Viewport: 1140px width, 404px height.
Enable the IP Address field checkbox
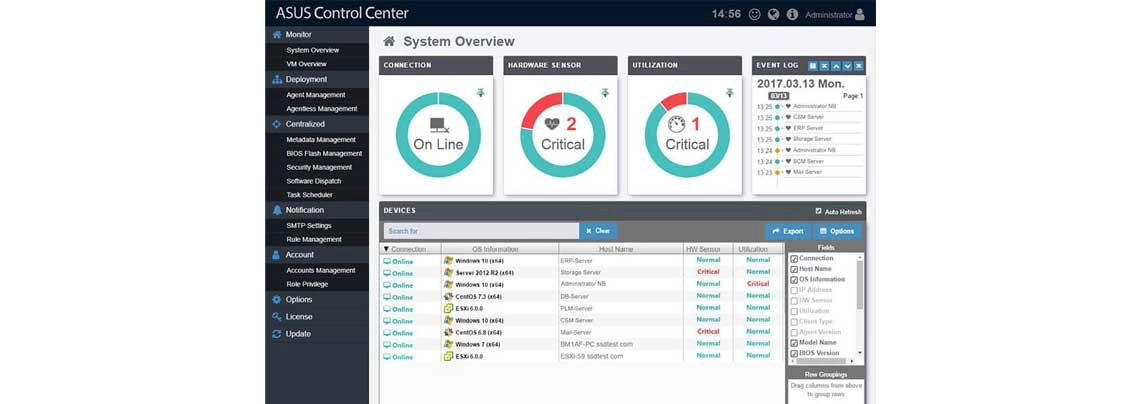[x=794, y=290]
